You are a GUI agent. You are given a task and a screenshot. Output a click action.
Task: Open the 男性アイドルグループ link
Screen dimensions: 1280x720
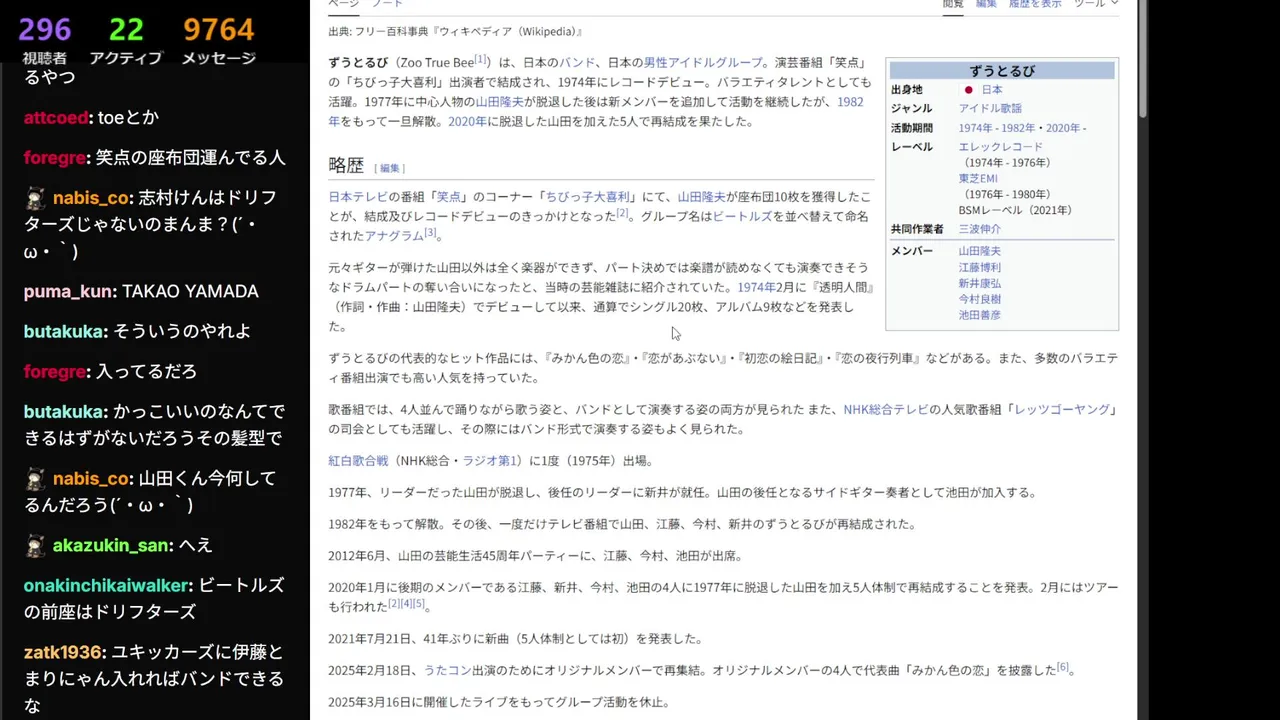[x=702, y=62]
